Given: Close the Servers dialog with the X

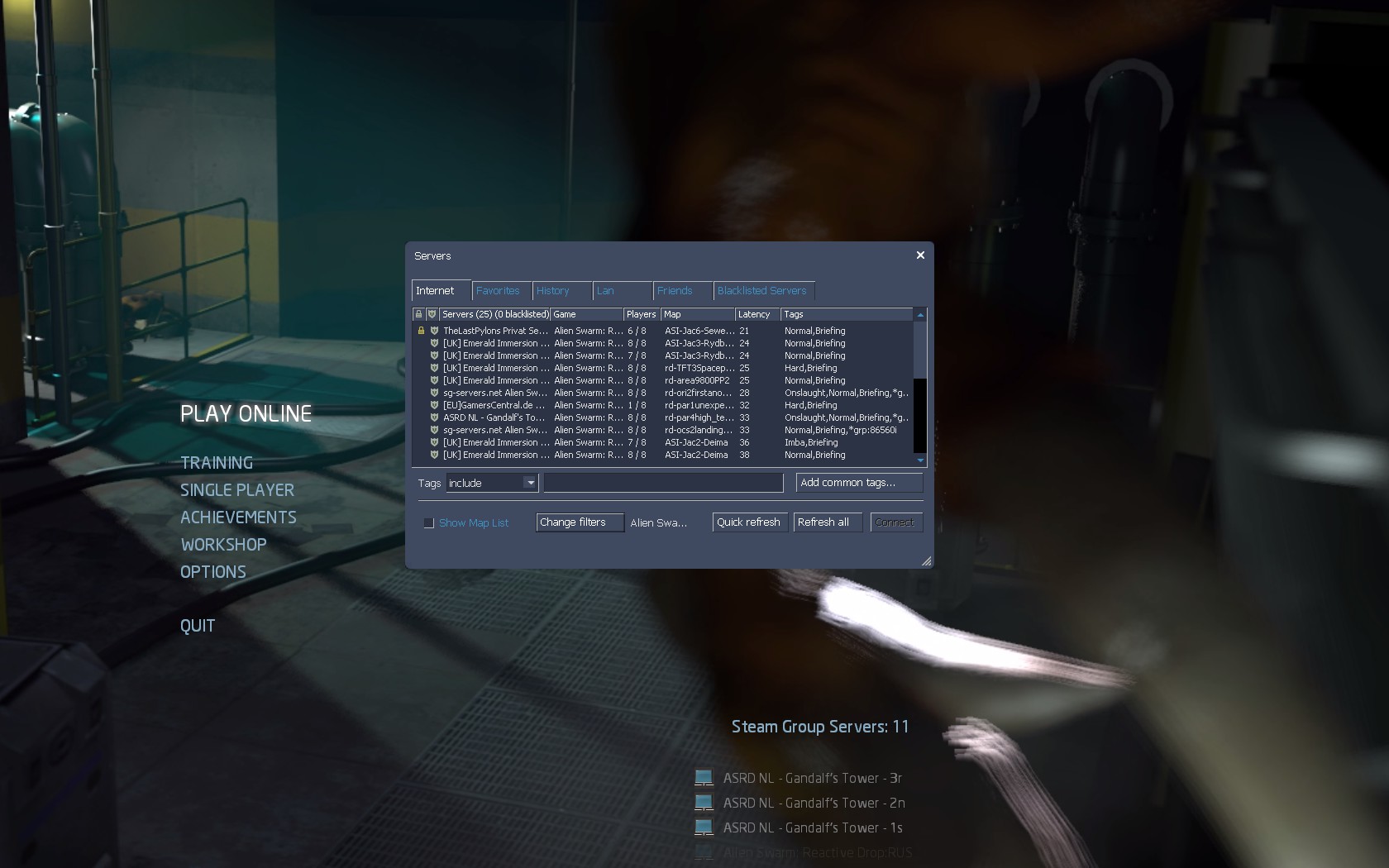Looking at the screenshot, I should (x=920, y=255).
